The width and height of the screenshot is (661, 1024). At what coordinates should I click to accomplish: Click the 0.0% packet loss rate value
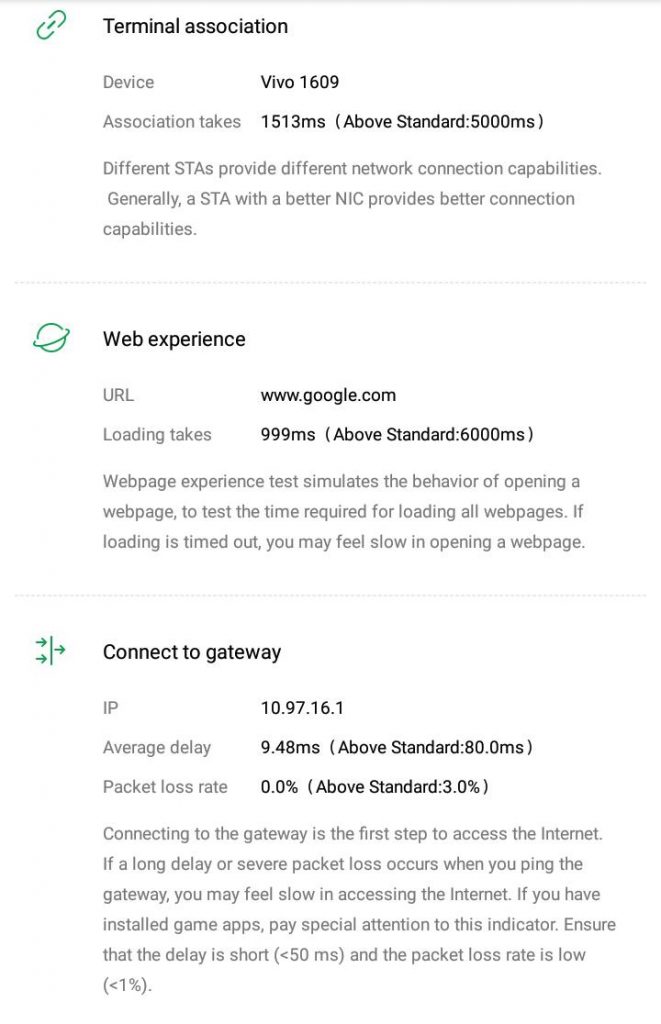[x=279, y=787]
